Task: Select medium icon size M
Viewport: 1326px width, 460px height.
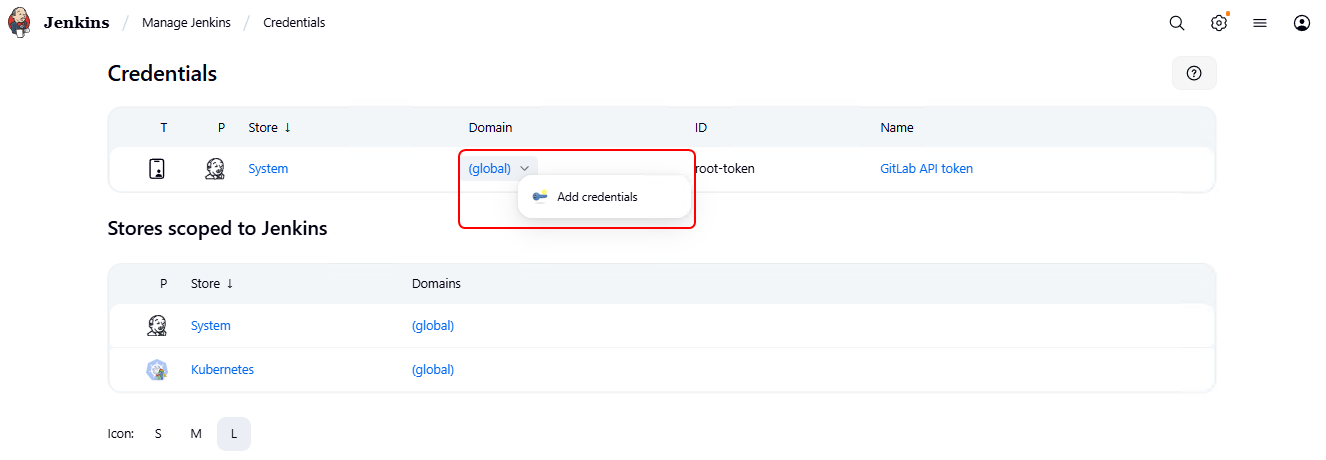Action: coord(196,434)
